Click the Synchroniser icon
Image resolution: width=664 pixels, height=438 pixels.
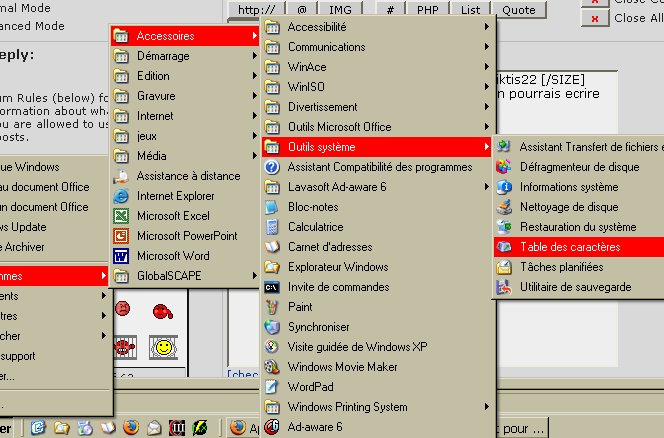coord(272,327)
